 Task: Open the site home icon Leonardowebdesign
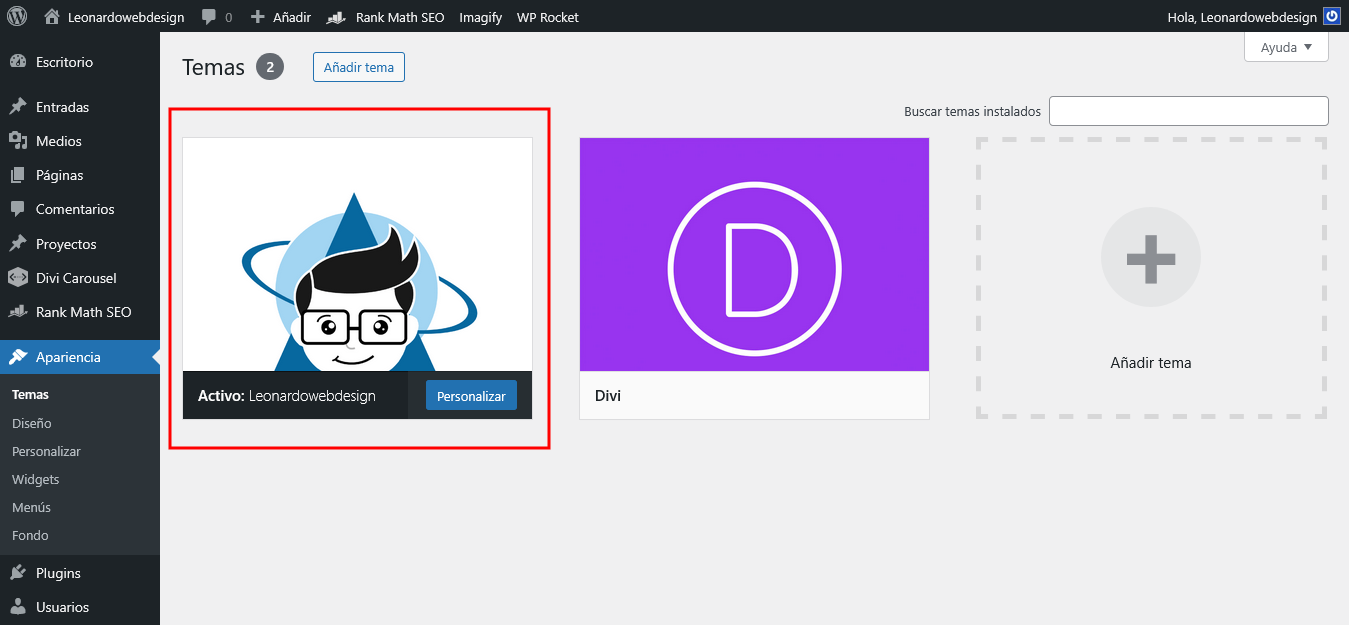[52, 17]
